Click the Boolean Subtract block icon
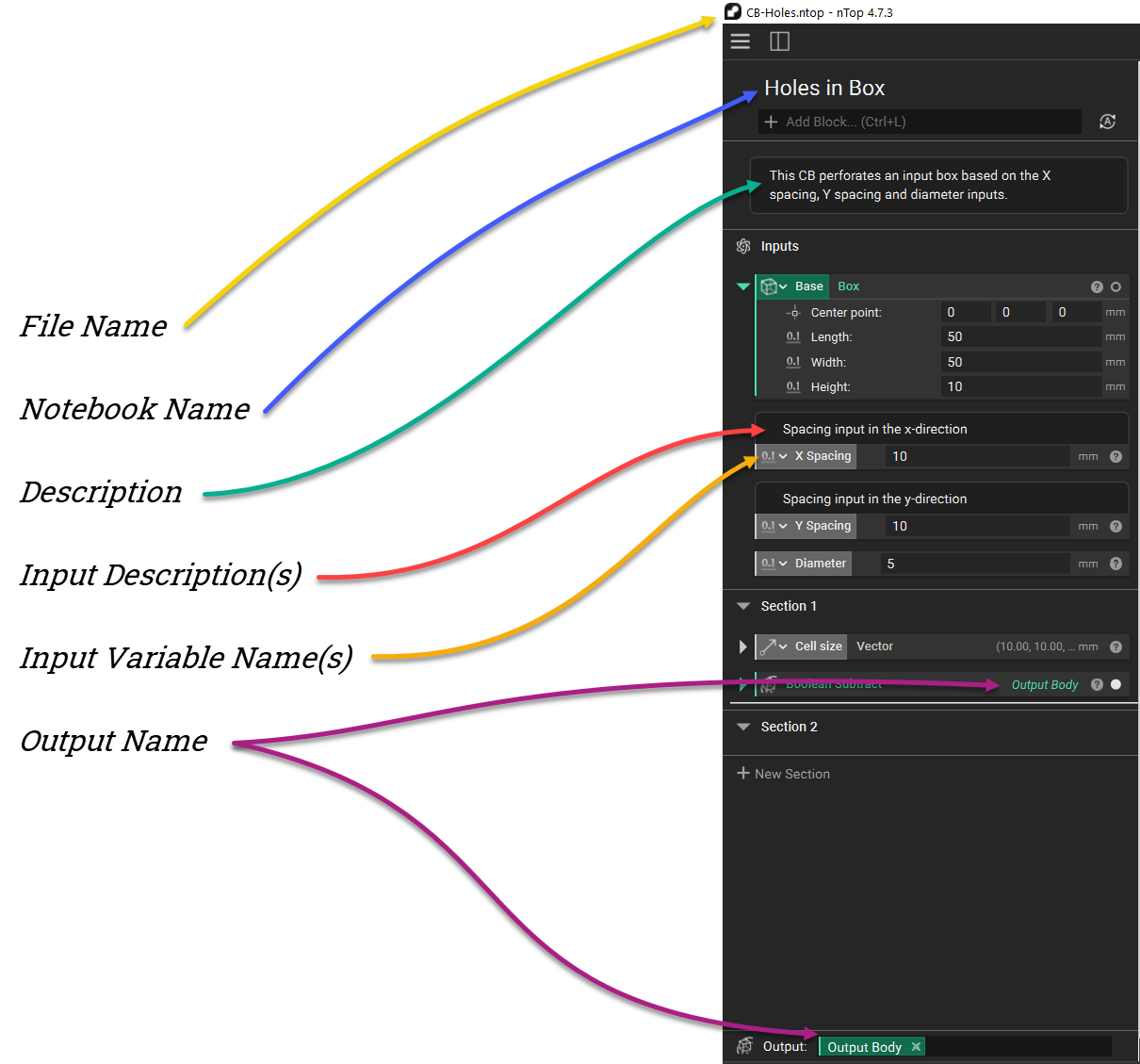1140x1064 pixels. (769, 684)
